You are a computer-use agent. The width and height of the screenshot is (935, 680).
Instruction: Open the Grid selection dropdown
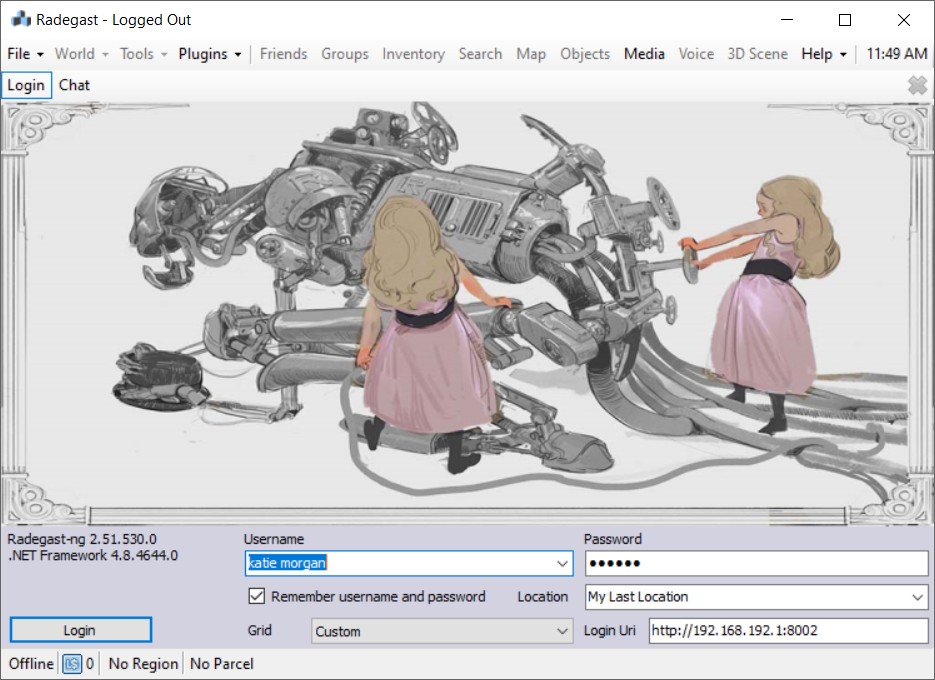click(562, 631)
